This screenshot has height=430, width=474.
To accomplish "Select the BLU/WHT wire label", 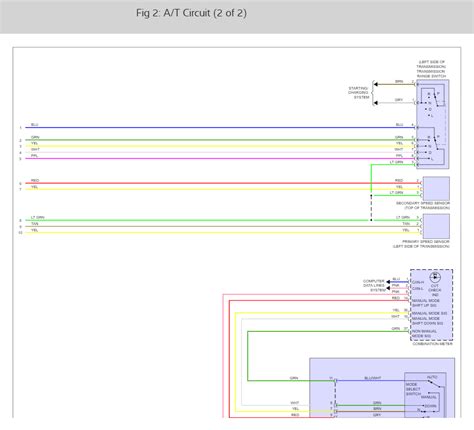I will click(x=373, y=378).
